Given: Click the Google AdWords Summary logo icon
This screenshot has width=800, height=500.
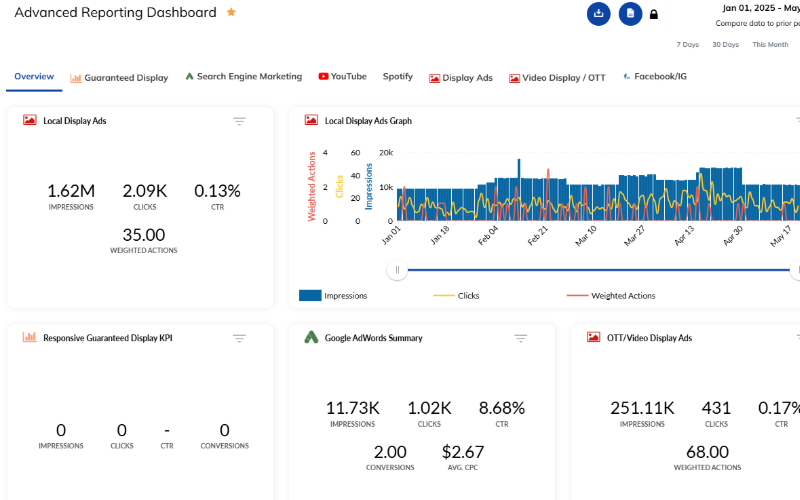Looking at the screenshot, I should pos(311,338).
